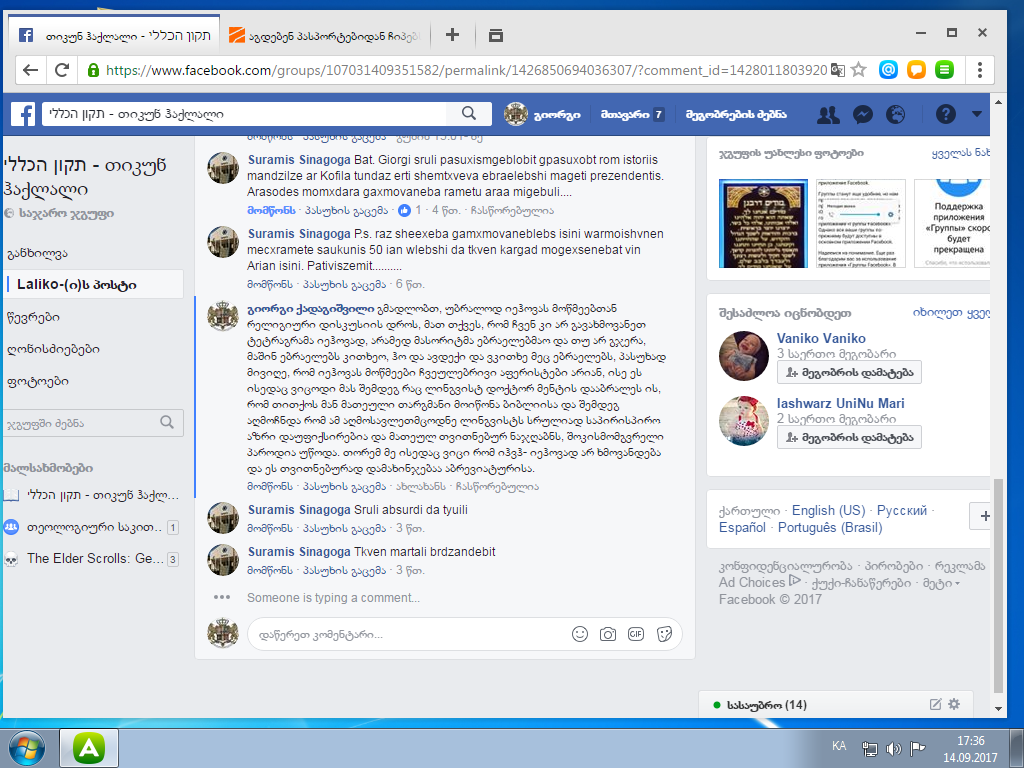Reply to the 'Sruli absurdi da tyuili' comment

[344, 528]
